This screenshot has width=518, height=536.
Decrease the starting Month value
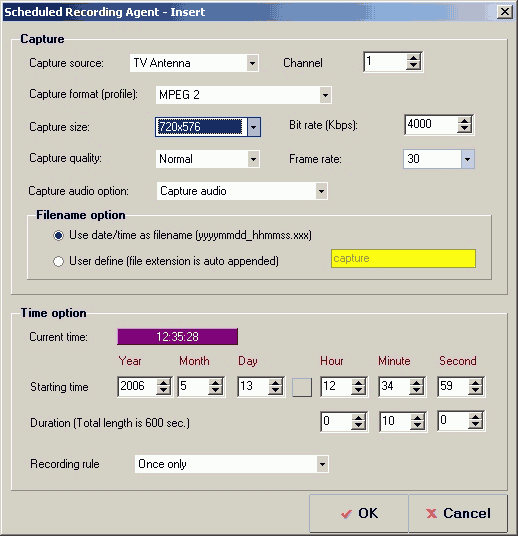coord(215,391)
